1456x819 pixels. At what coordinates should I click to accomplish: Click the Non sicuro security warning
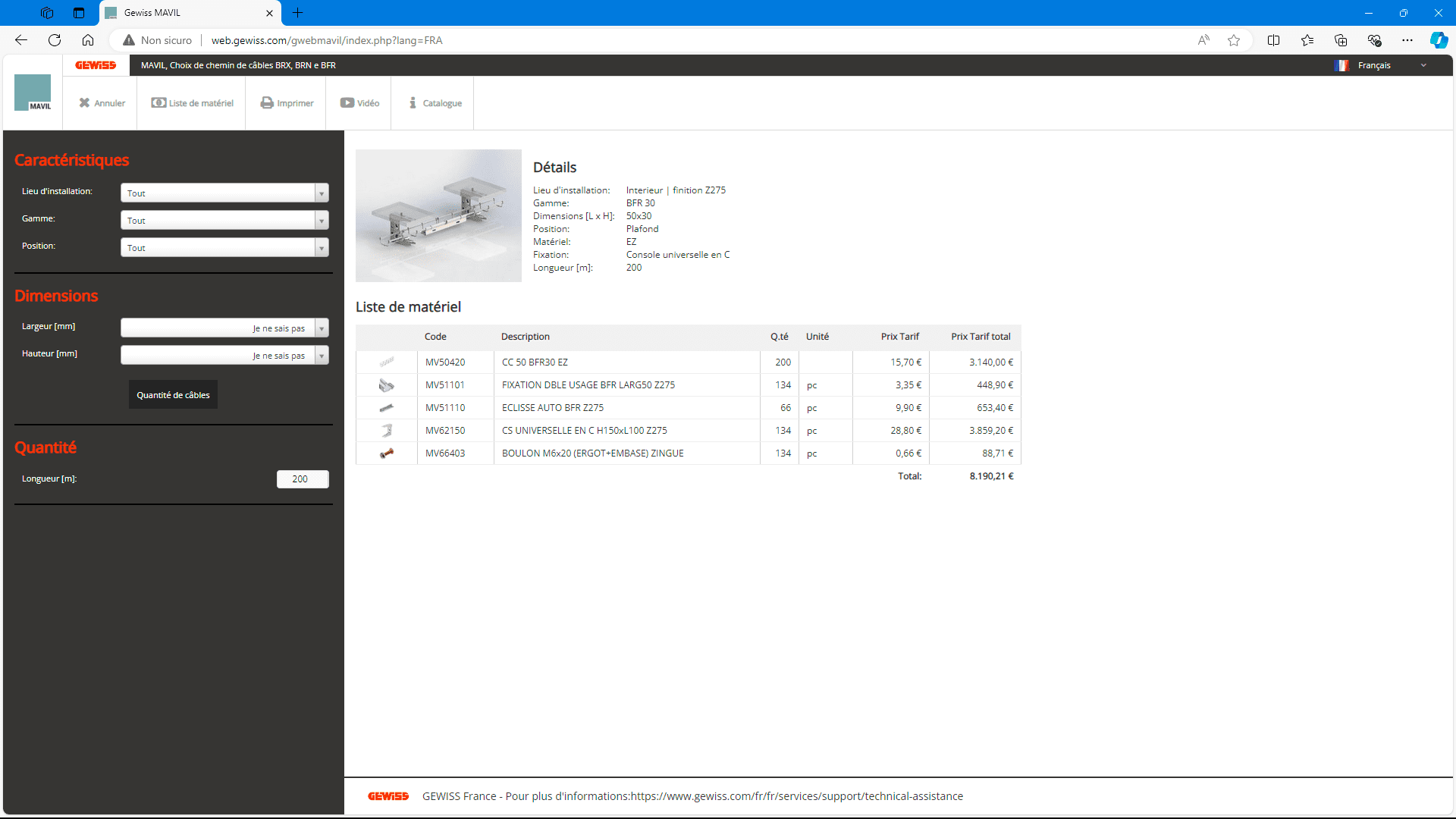pos(158,40)
